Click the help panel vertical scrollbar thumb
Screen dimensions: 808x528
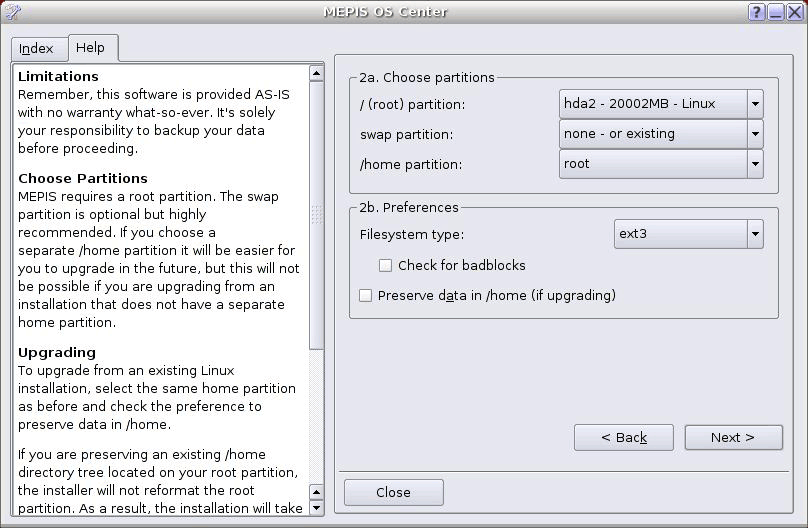[x=316, y=215]
